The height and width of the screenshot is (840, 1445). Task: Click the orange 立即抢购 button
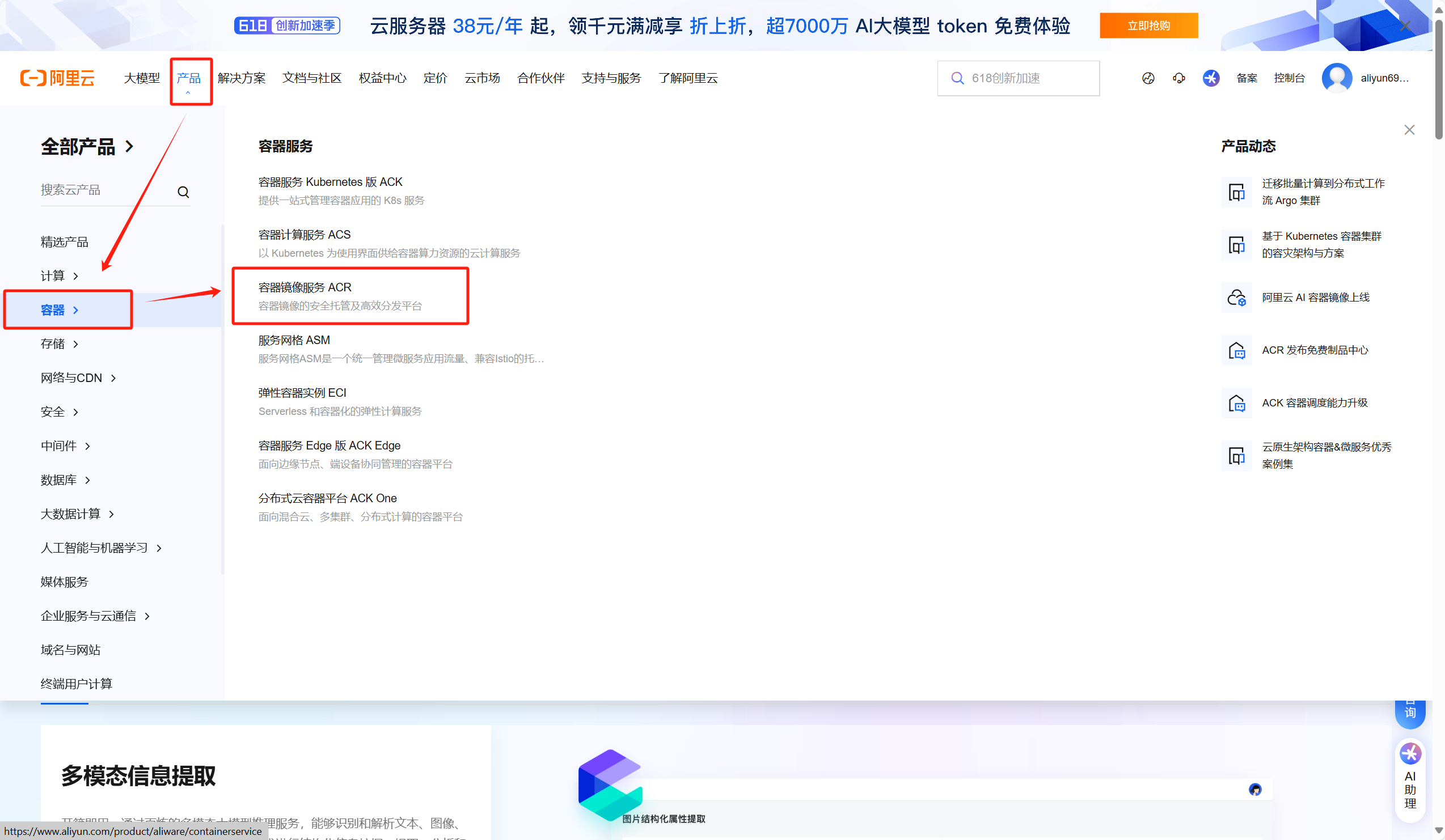pos(1148,26)
